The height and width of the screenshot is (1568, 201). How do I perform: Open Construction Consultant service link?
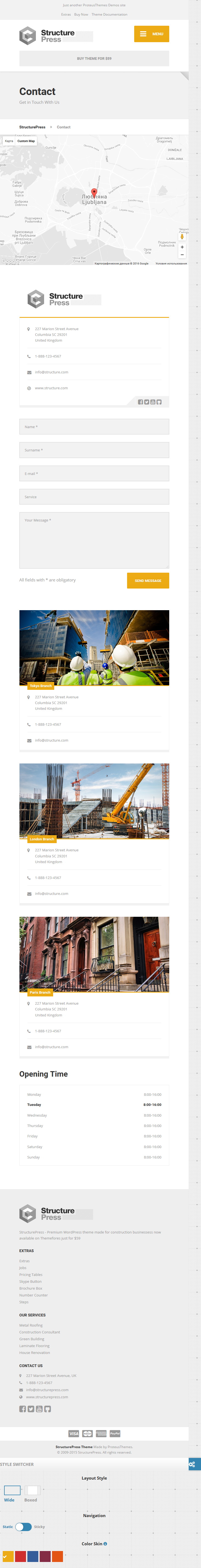pos(40,1332)
